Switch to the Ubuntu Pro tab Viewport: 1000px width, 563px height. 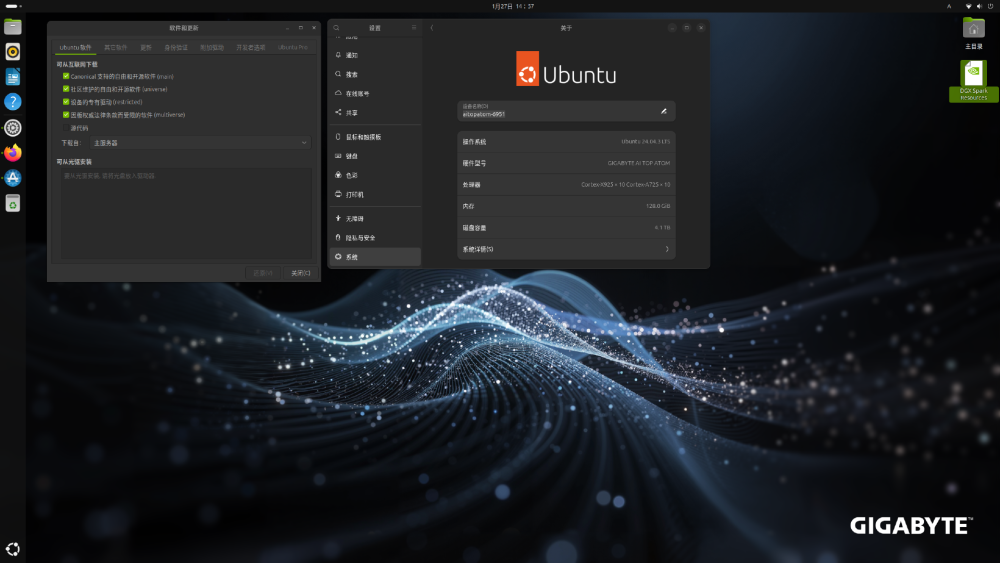click(293, 47)
